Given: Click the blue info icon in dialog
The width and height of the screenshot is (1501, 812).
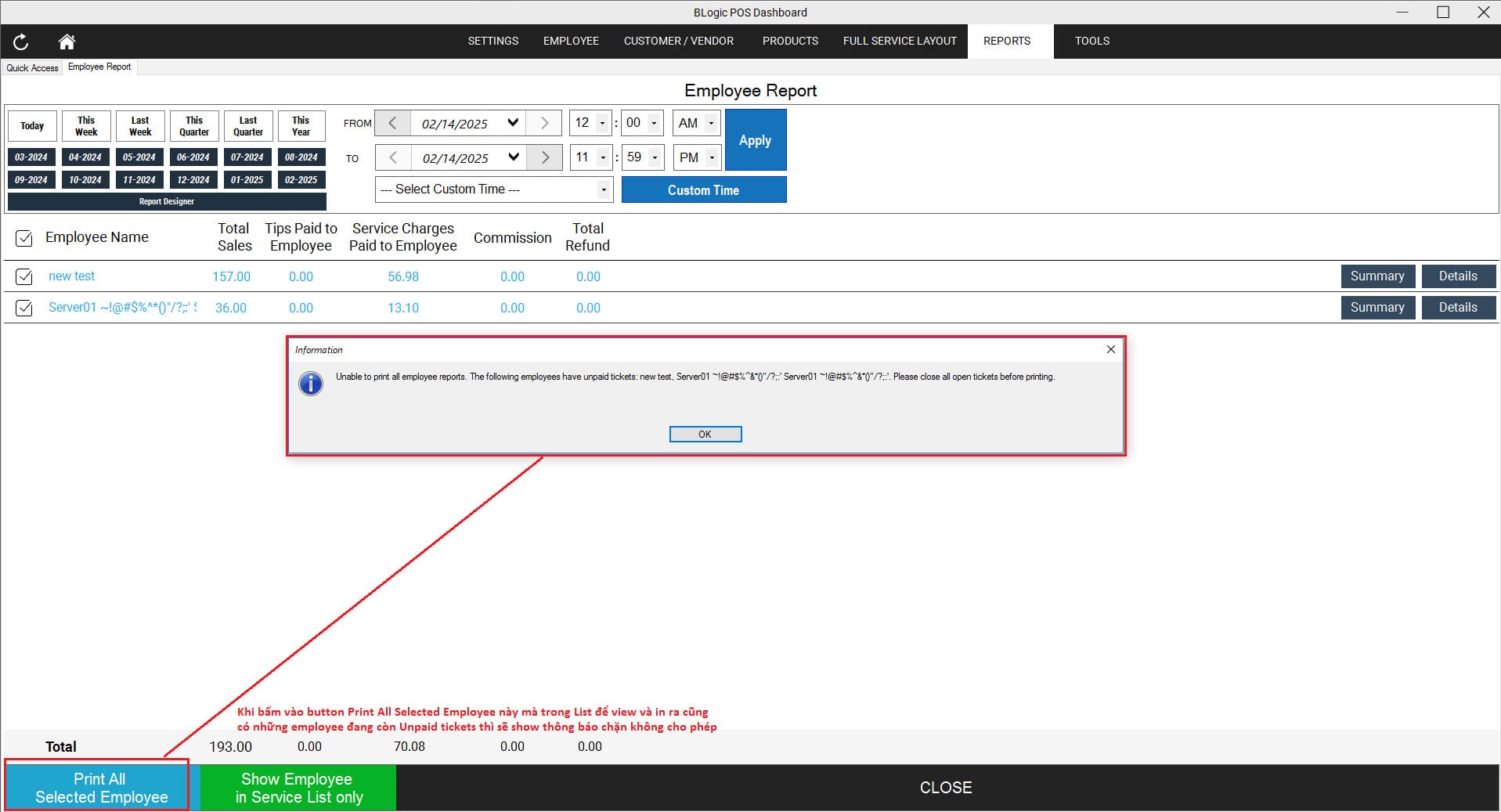Looking at the screenshot, I should [x=311, y=384].
